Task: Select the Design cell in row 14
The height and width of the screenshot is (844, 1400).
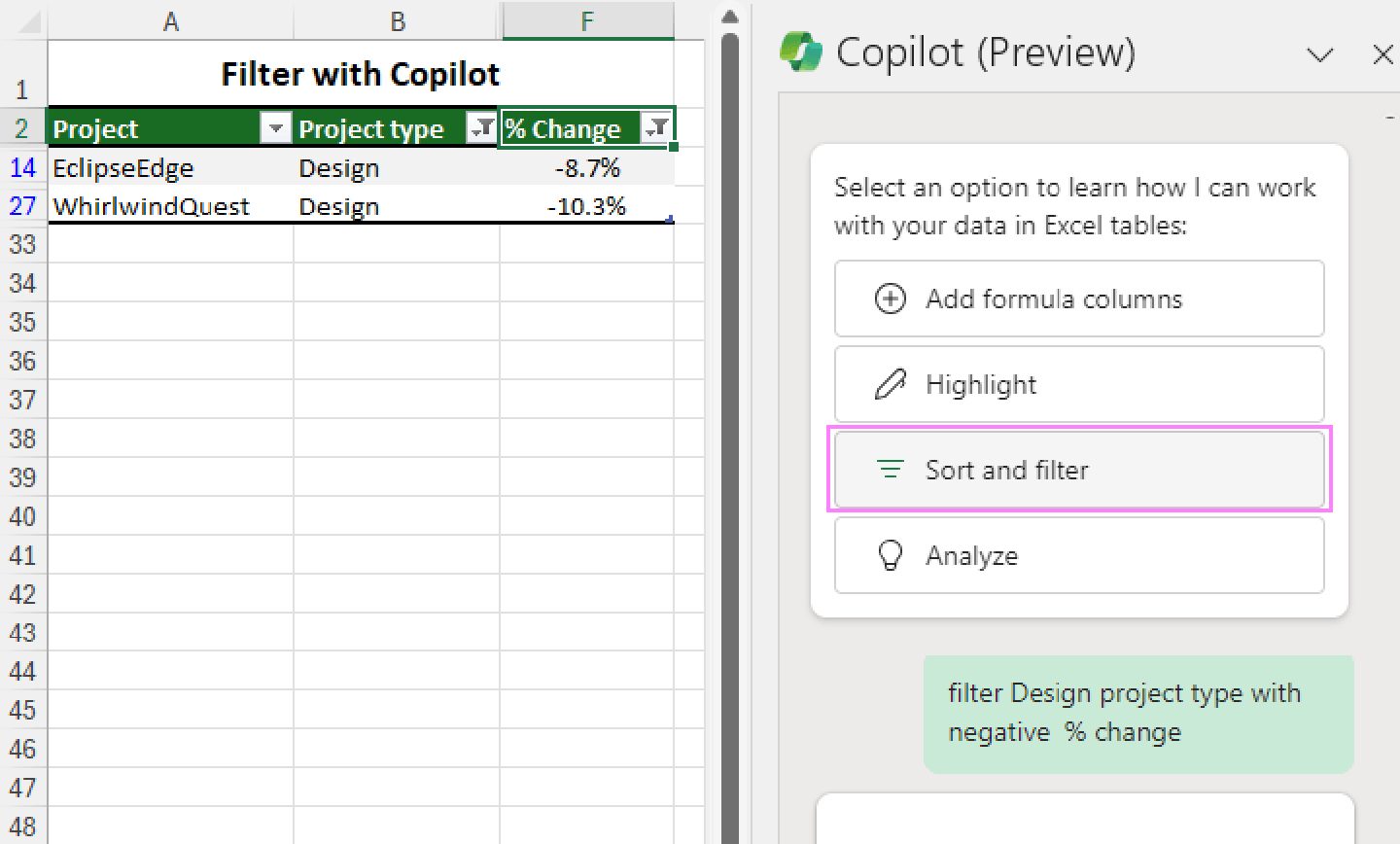Action: pos(397,167)
